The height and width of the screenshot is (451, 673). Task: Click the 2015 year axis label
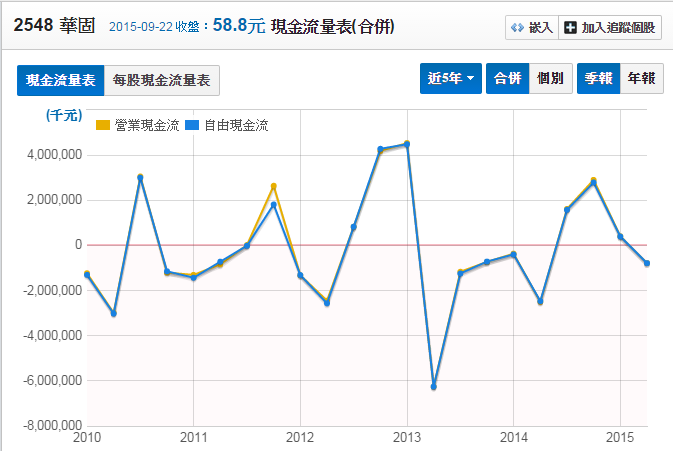620,438
